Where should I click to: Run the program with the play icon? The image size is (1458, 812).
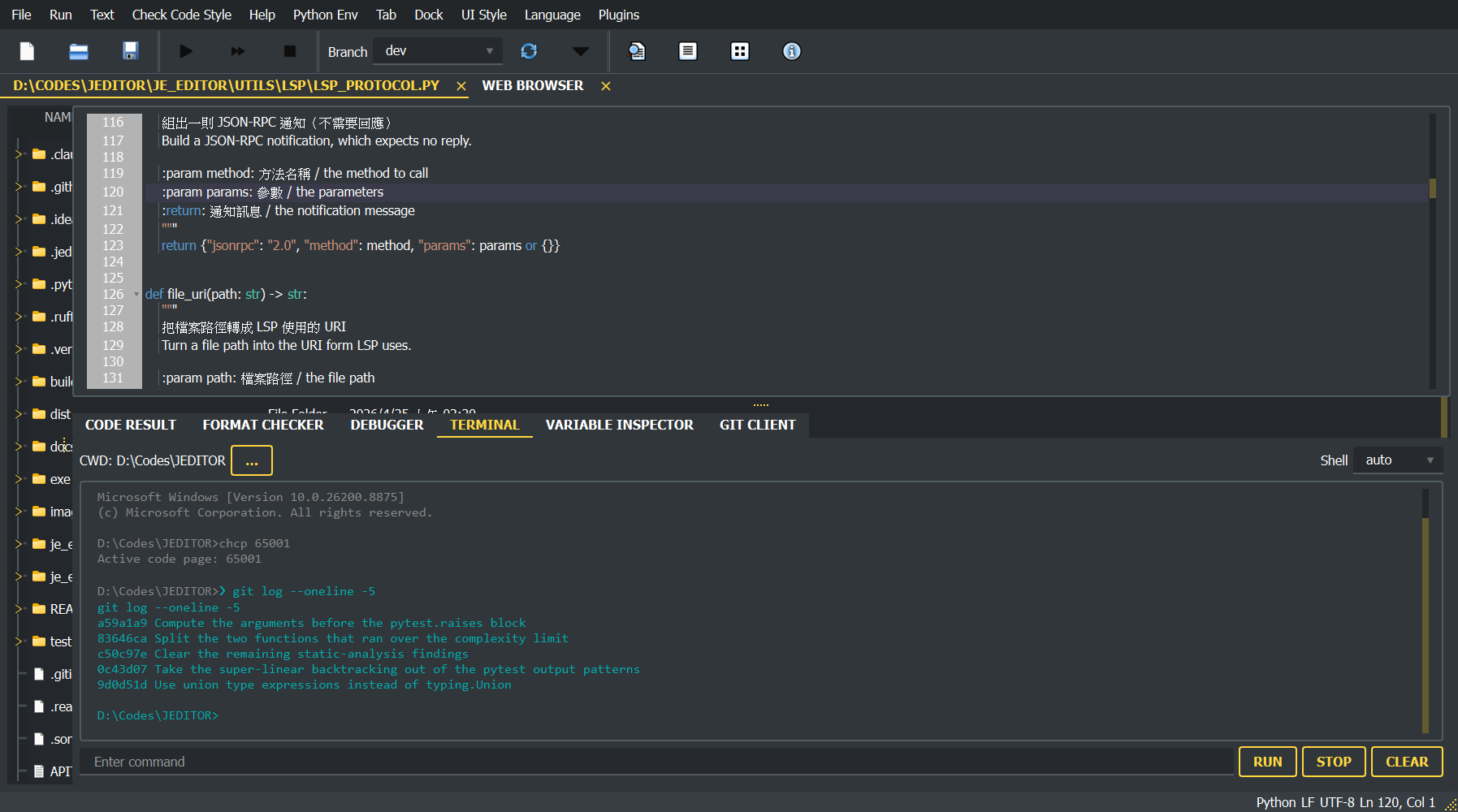click(x=186, y=51)
